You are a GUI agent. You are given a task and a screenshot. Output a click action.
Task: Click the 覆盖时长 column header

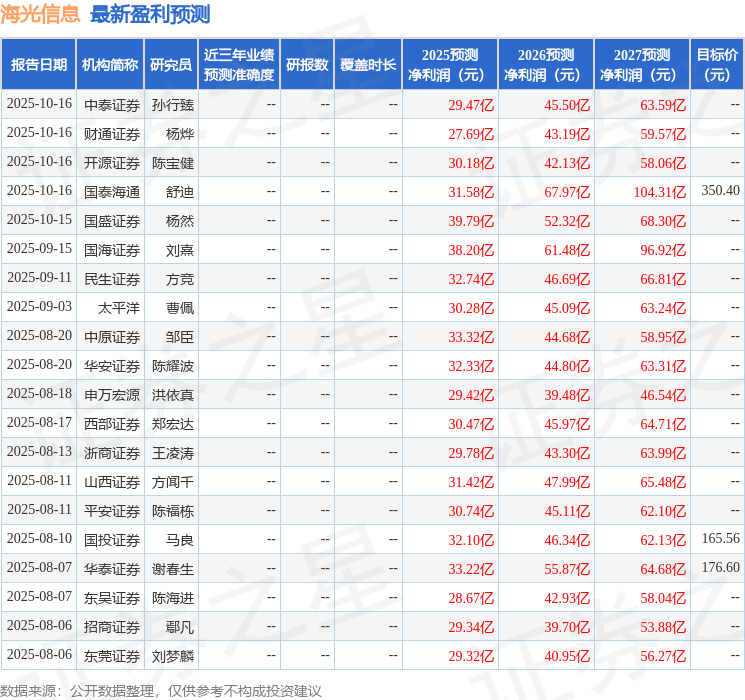click(368, 64)
